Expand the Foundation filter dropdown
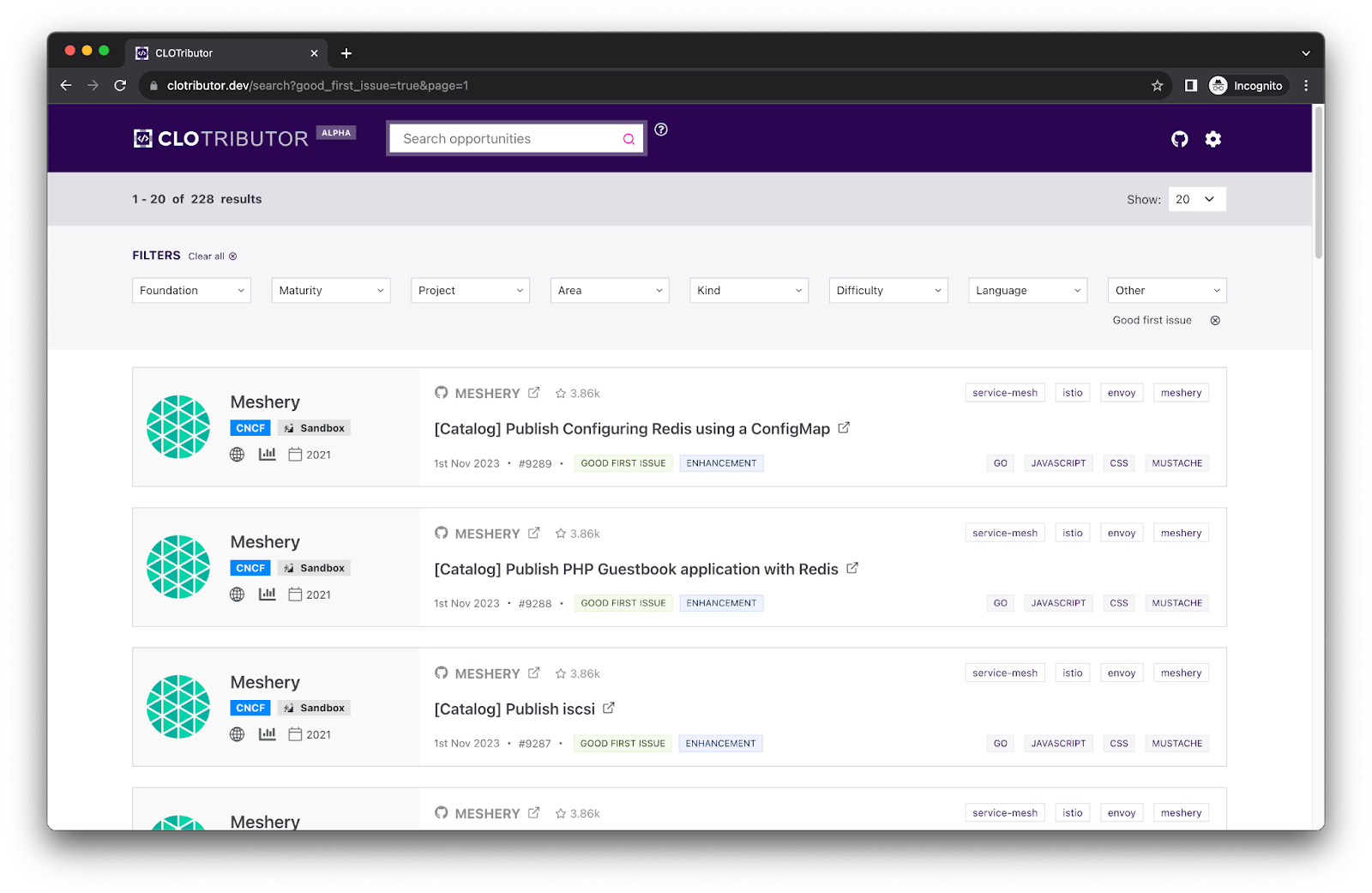Image resolution: width=1372 pixels, height=893 pixels. point(191,291)
